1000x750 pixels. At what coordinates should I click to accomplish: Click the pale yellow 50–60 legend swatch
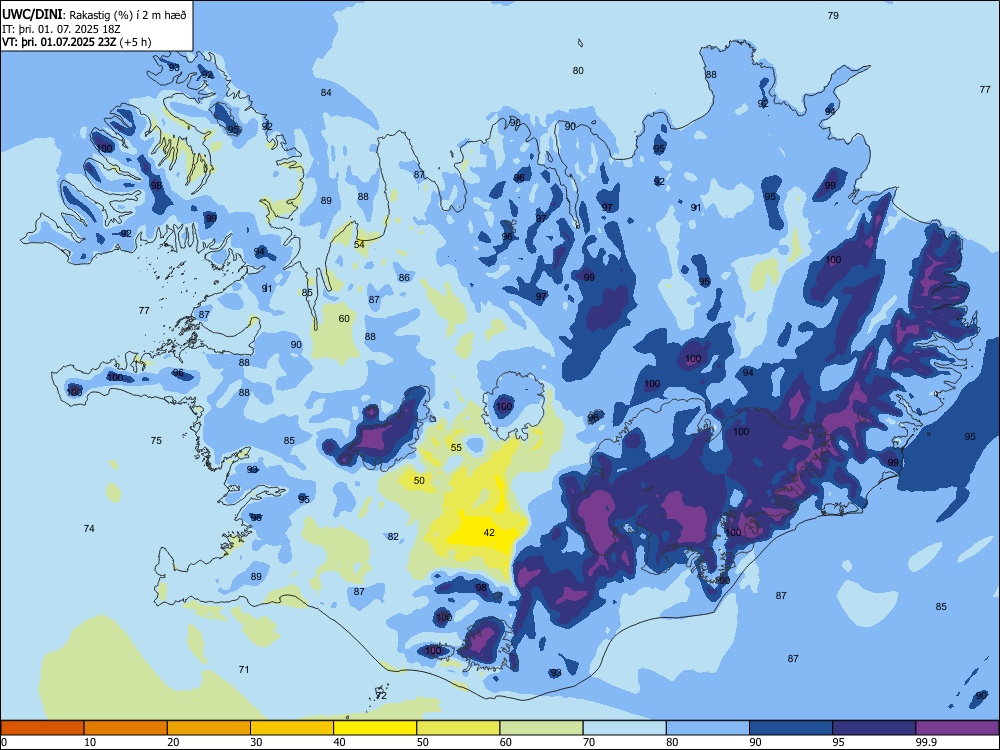(x=458, y=728)
